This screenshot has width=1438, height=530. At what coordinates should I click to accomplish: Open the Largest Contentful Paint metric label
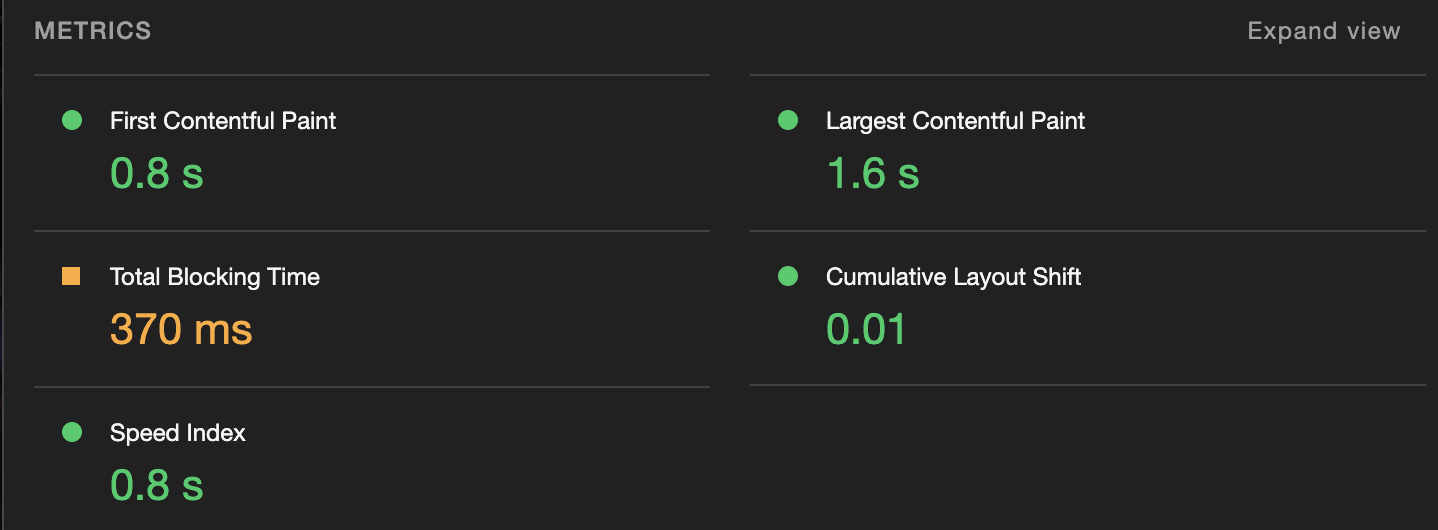point(955,121)
